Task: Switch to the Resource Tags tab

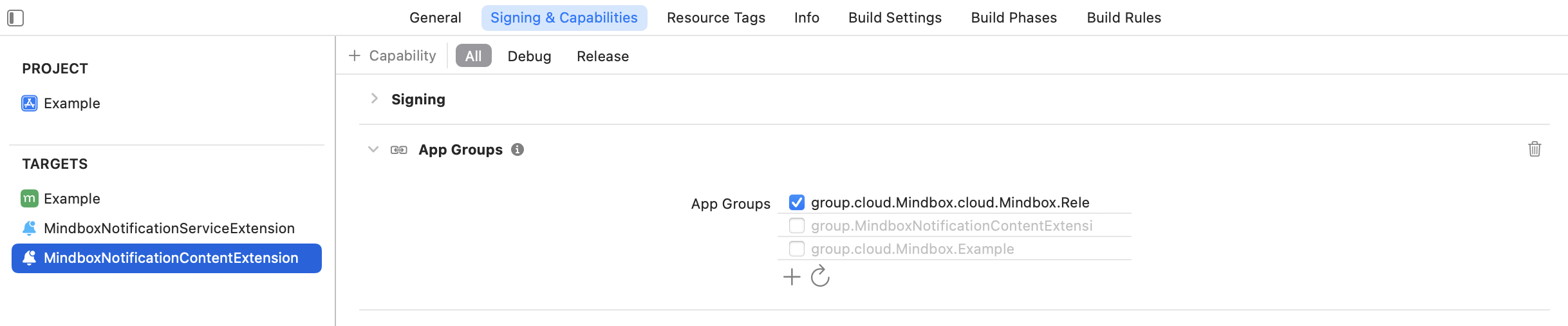Action: (716, 18)
